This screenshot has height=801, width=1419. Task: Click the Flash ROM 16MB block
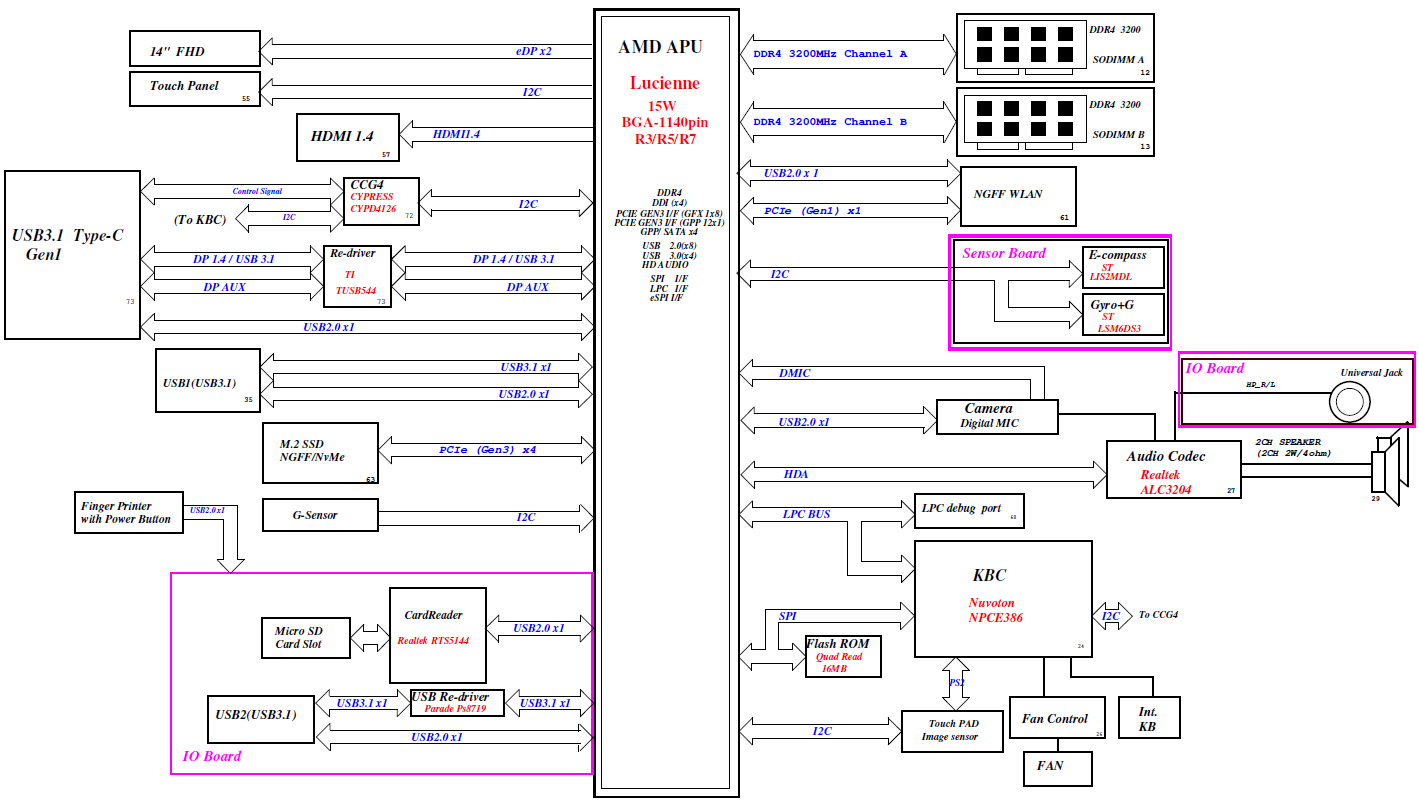(x=843, y=656)
